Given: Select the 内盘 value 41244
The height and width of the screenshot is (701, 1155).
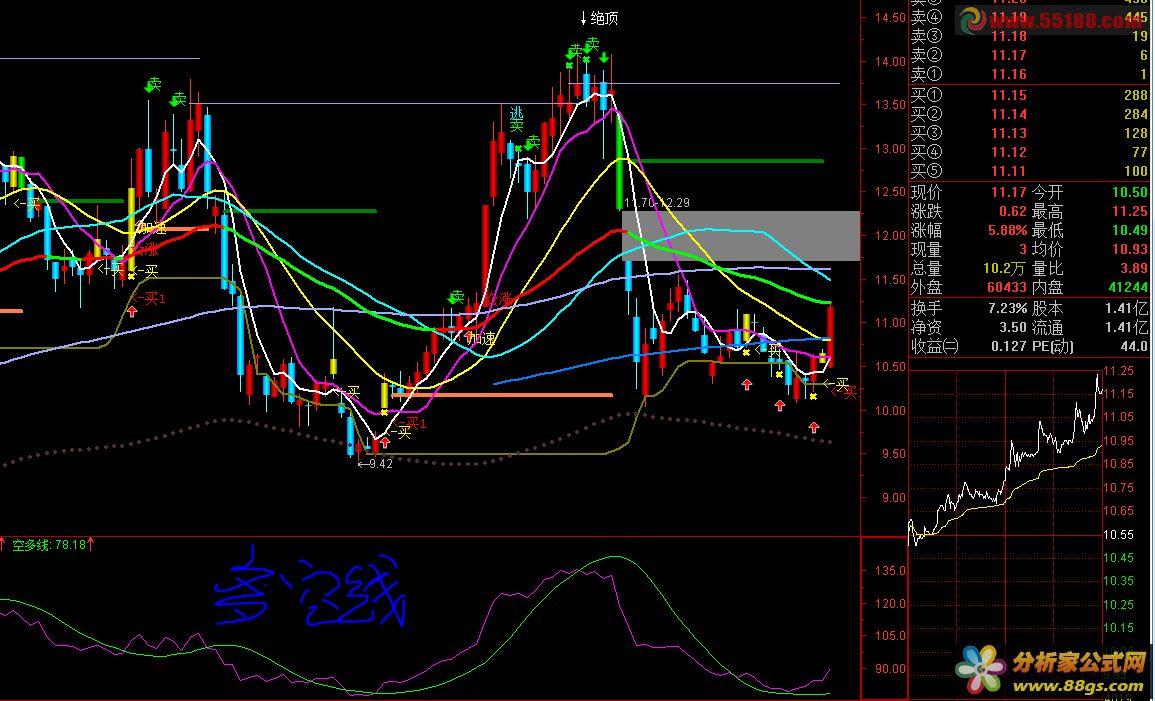Looking at the screenshot, I should 1128,289.
